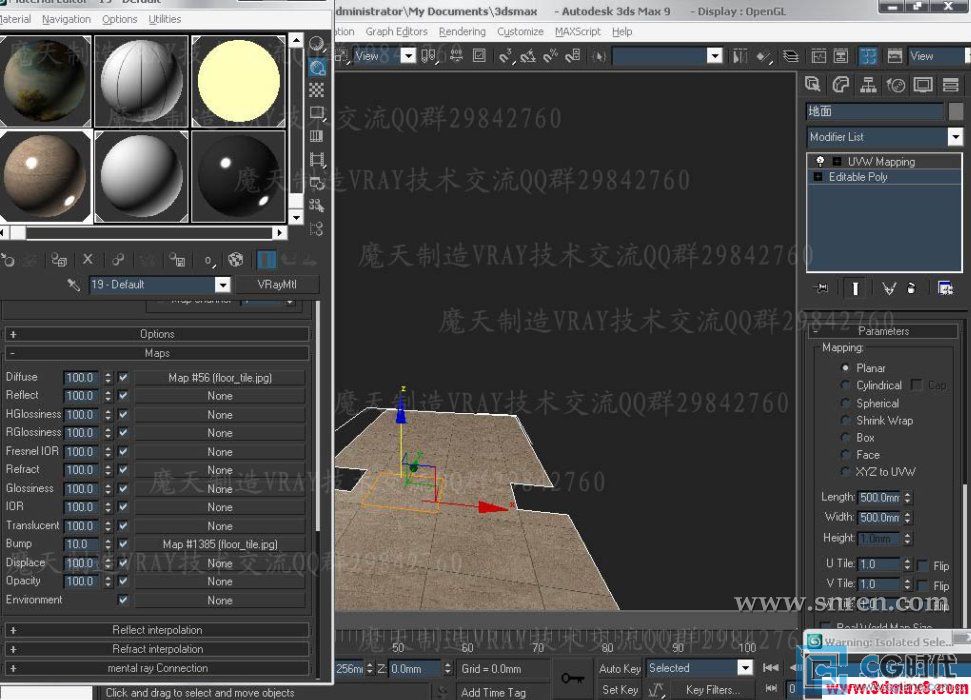Open the Curve Editor icon
Screen dimensions: 971x700
point(819,56)
